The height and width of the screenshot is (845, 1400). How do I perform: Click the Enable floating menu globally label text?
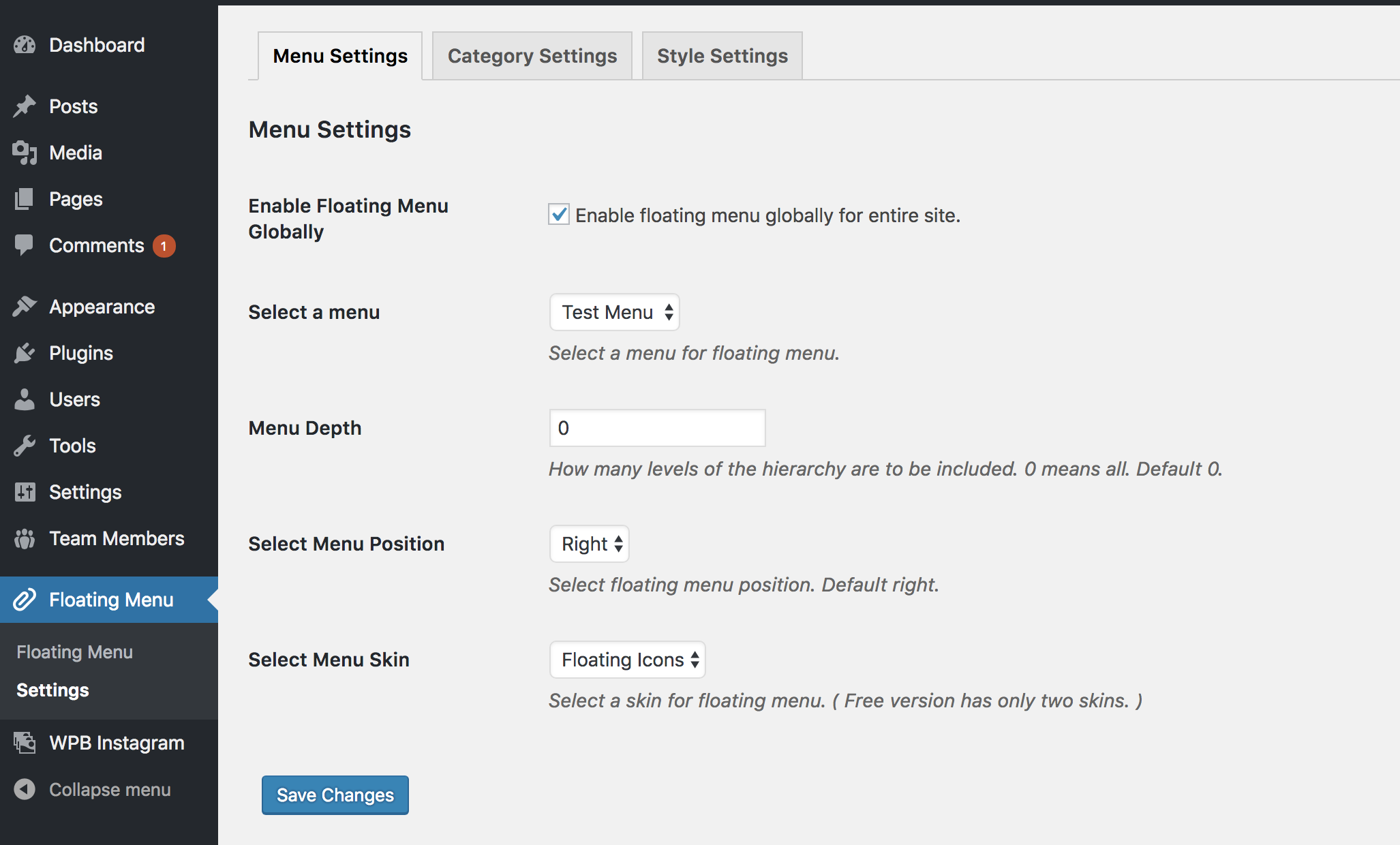tap(767, 215)
